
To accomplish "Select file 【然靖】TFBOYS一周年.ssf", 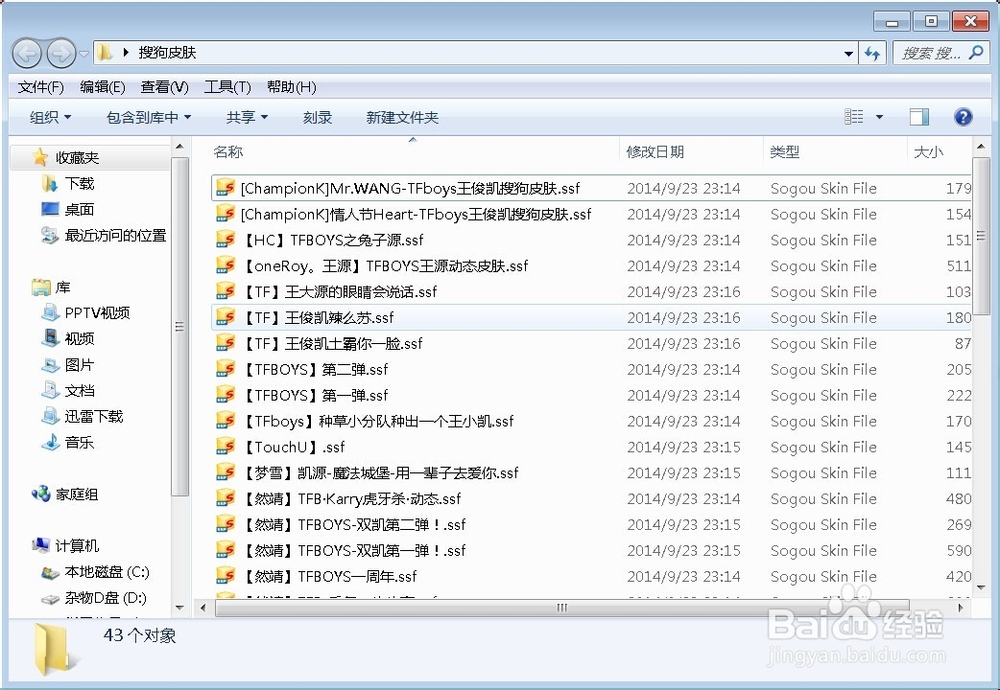I will (x=328, y=576).
